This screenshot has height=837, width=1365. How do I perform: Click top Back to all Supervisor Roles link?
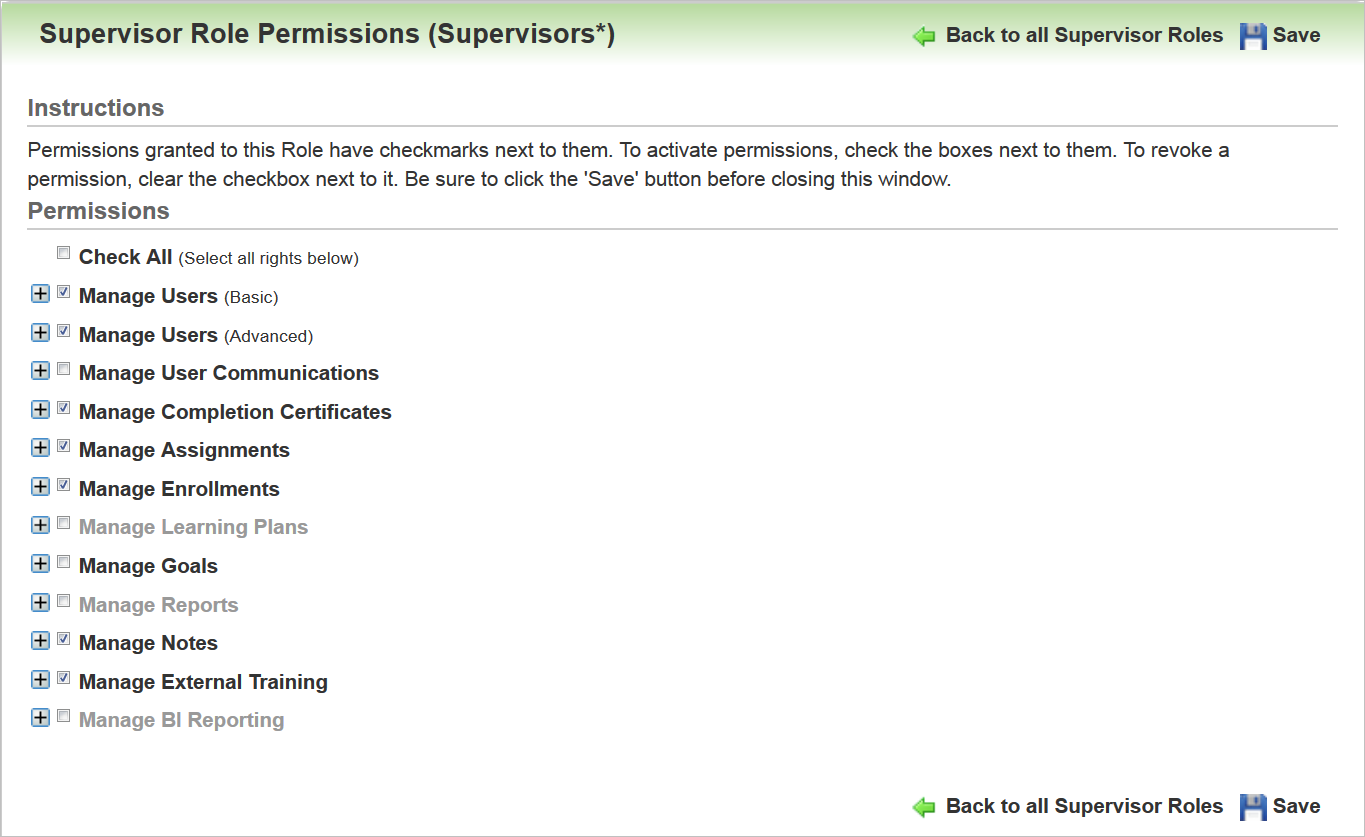1084,35
